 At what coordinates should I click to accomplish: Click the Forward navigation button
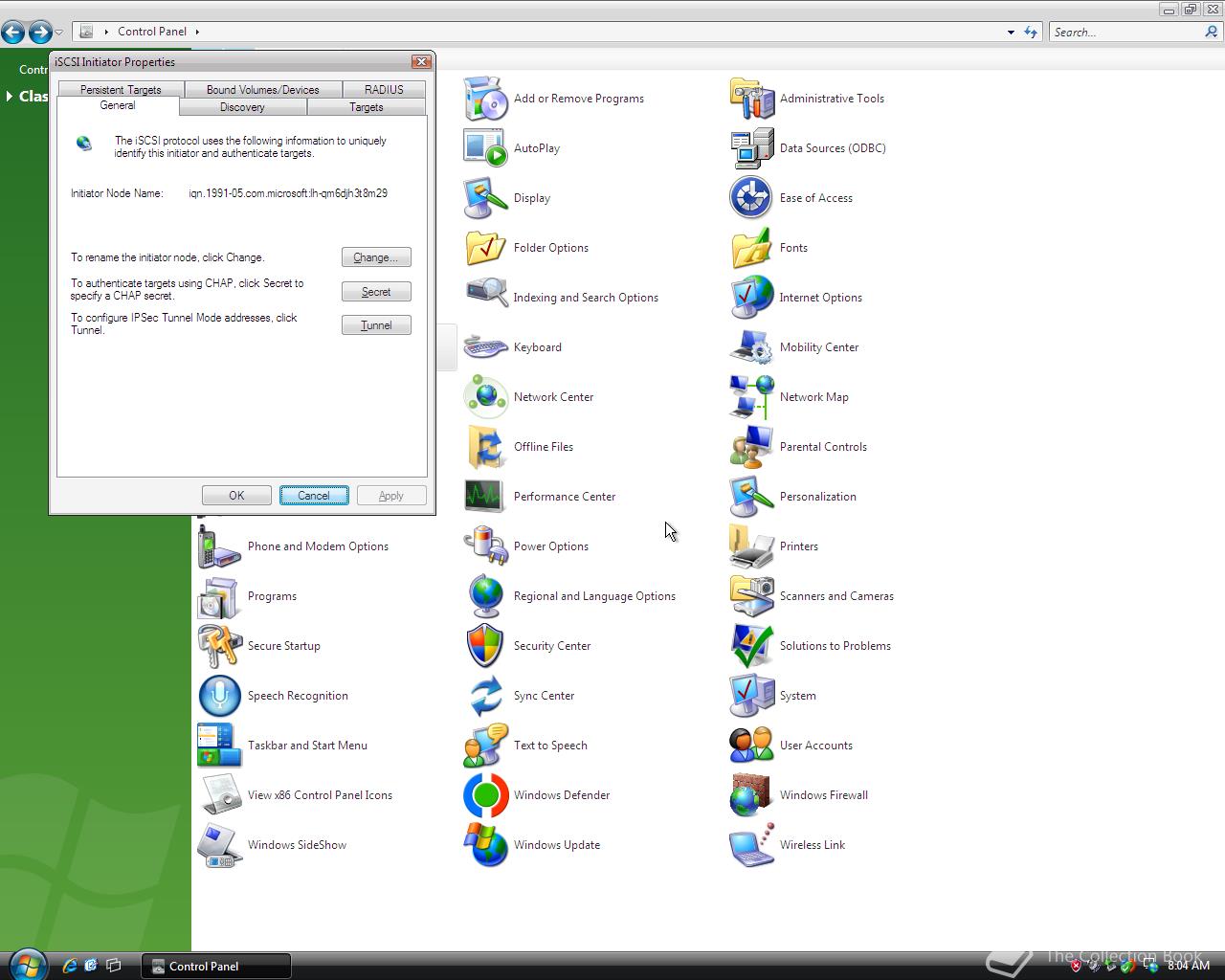click(40, 33)
